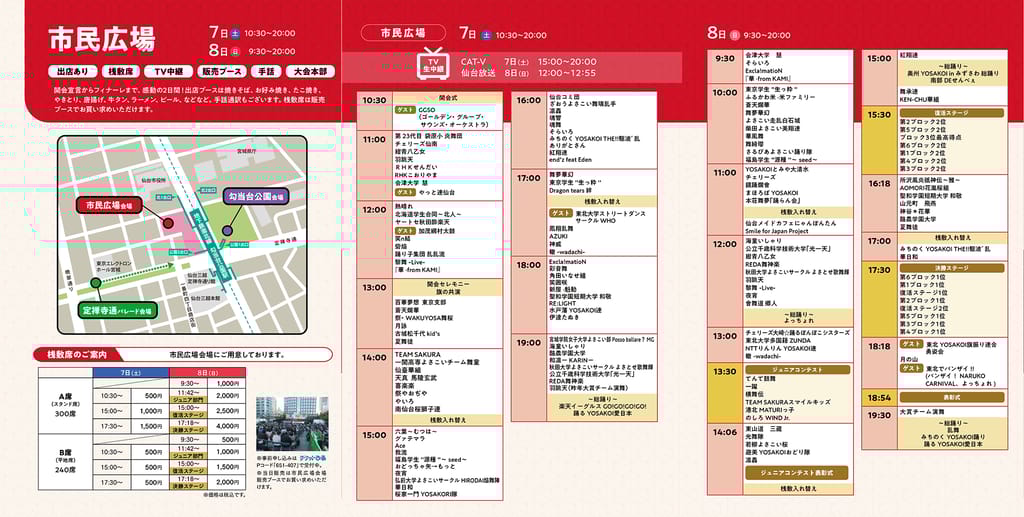Viewport: 1024px width, 517px height.
Task: Click the 大賞チーム演舞 entry
Action: [922, 411]
